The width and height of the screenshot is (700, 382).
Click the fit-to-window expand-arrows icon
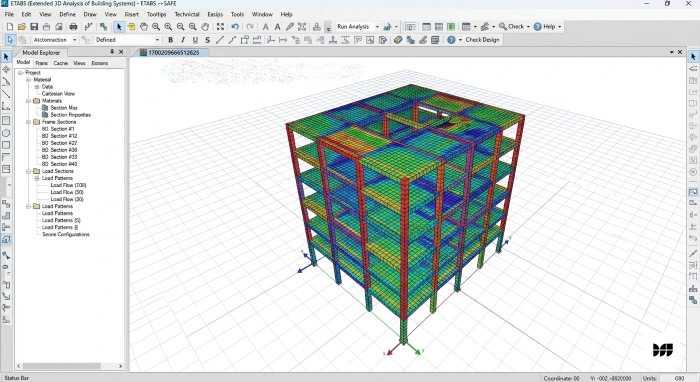[220, 27]
